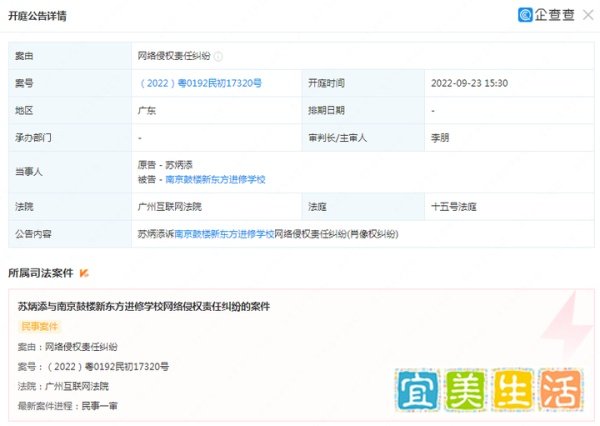This screenshot has width=600, height=426.
Task: Open defendant link 南京鼓楼新东方进修学校
Action: pos(215,179)
